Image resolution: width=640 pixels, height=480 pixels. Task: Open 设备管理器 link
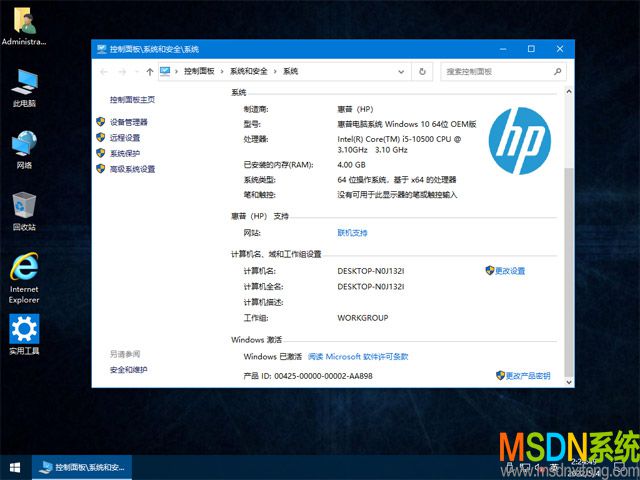[129, 122]
